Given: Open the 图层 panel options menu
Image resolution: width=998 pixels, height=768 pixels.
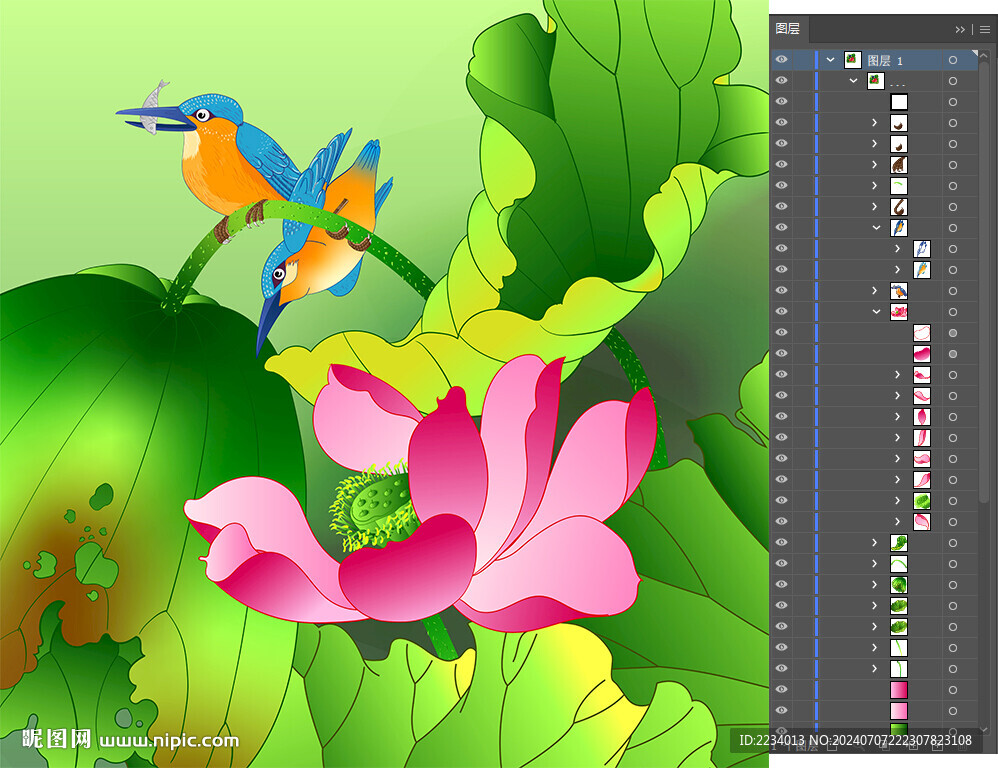Looking at the screenshot, I should (x=985, y=29).
